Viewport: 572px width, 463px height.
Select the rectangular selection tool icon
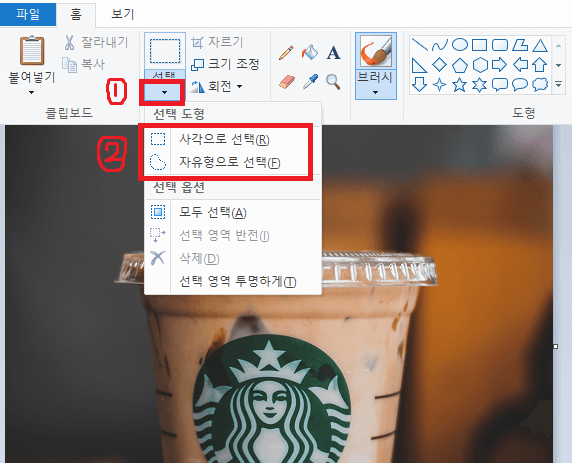[x=165, y=51]
